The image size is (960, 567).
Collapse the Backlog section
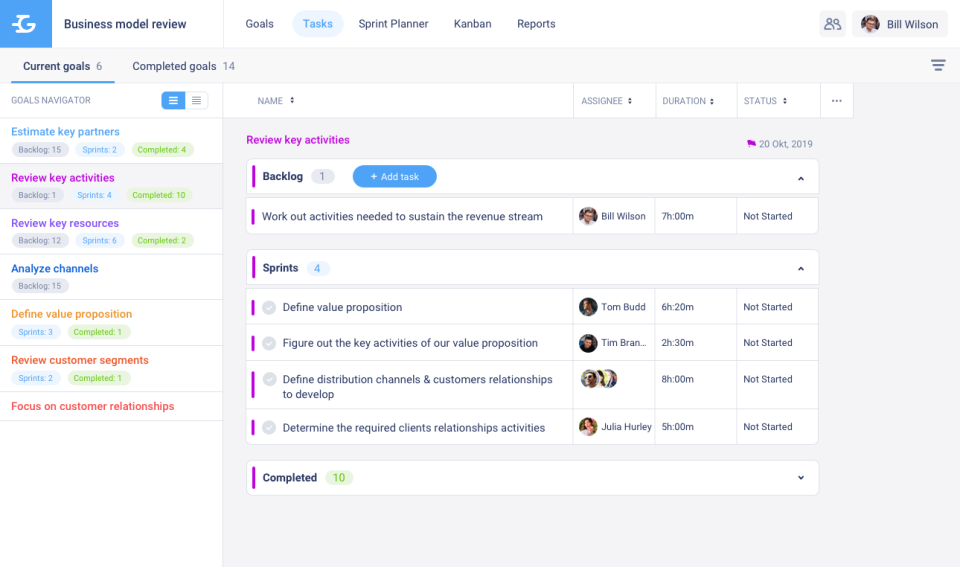point(801,178)
